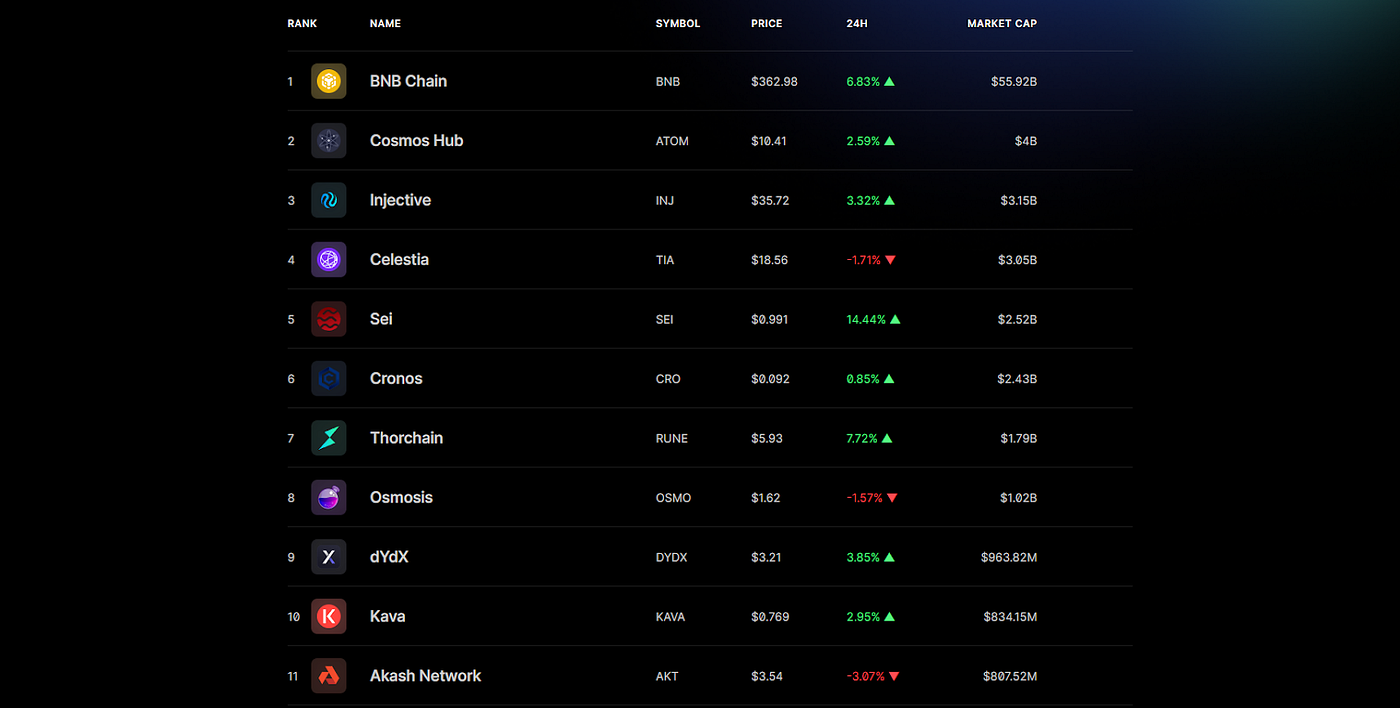
Task: Click the TIA symbol cell
Action: click(665, 260)
